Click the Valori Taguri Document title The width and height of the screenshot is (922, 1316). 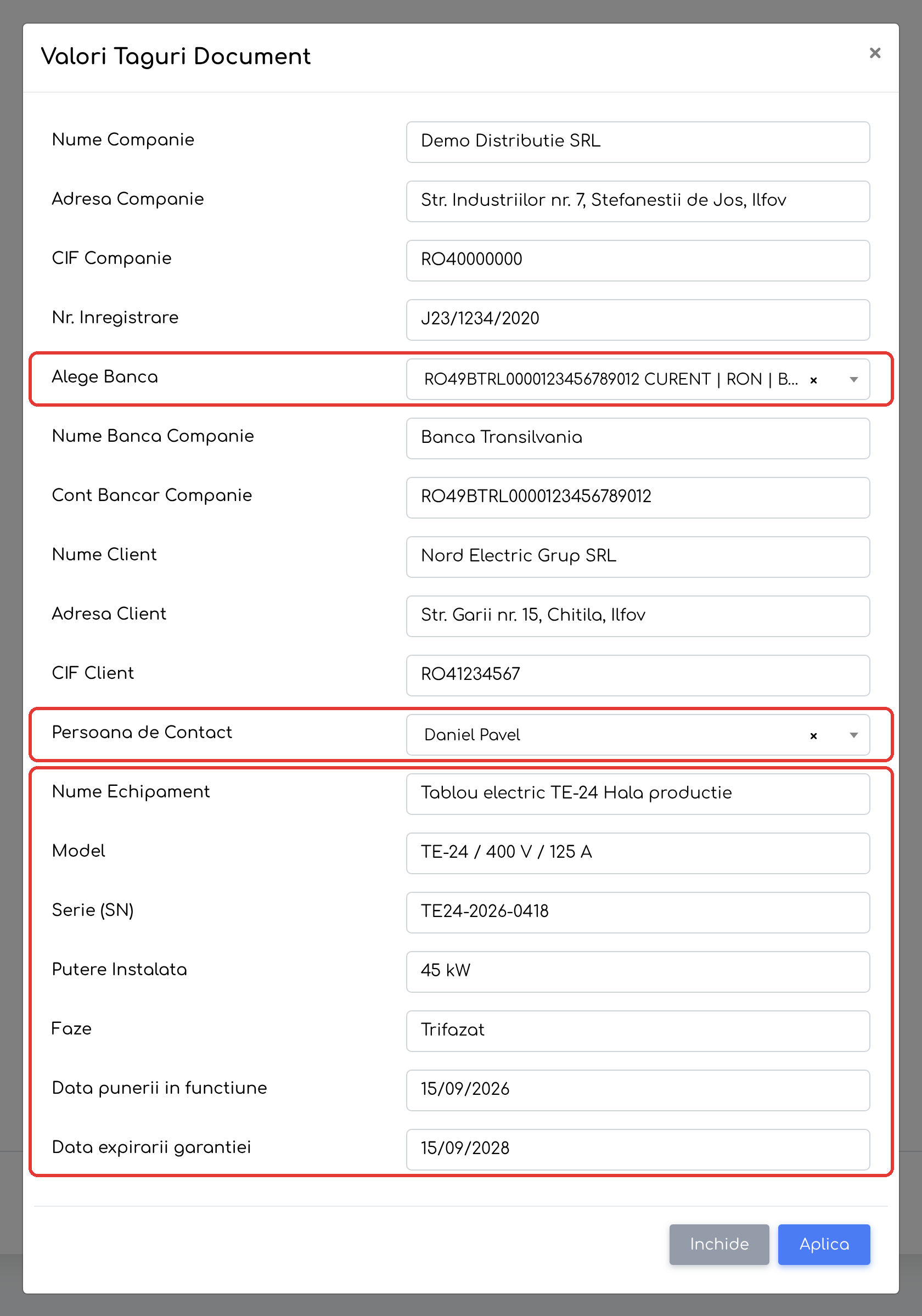(x=176, y=56)
